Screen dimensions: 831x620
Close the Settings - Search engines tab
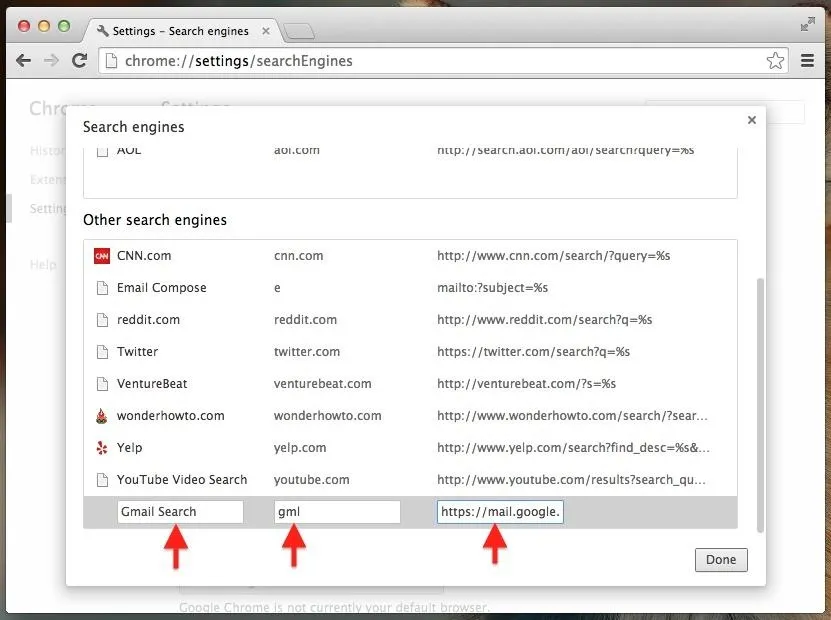click(266, 31)
